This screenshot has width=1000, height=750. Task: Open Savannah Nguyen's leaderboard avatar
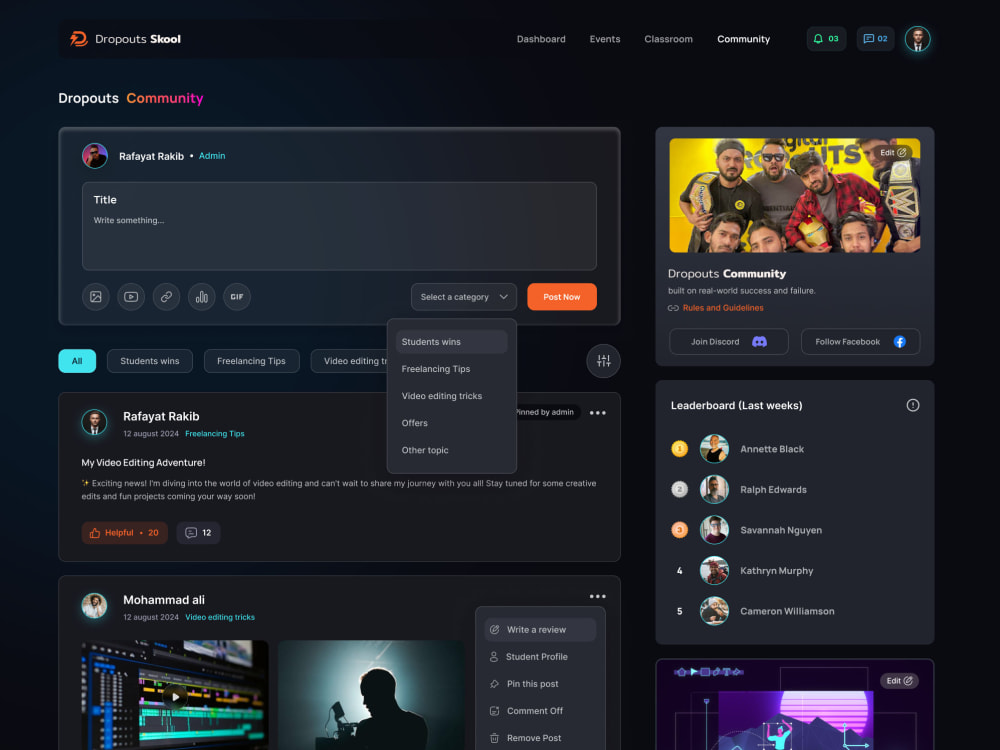point(714,530)
